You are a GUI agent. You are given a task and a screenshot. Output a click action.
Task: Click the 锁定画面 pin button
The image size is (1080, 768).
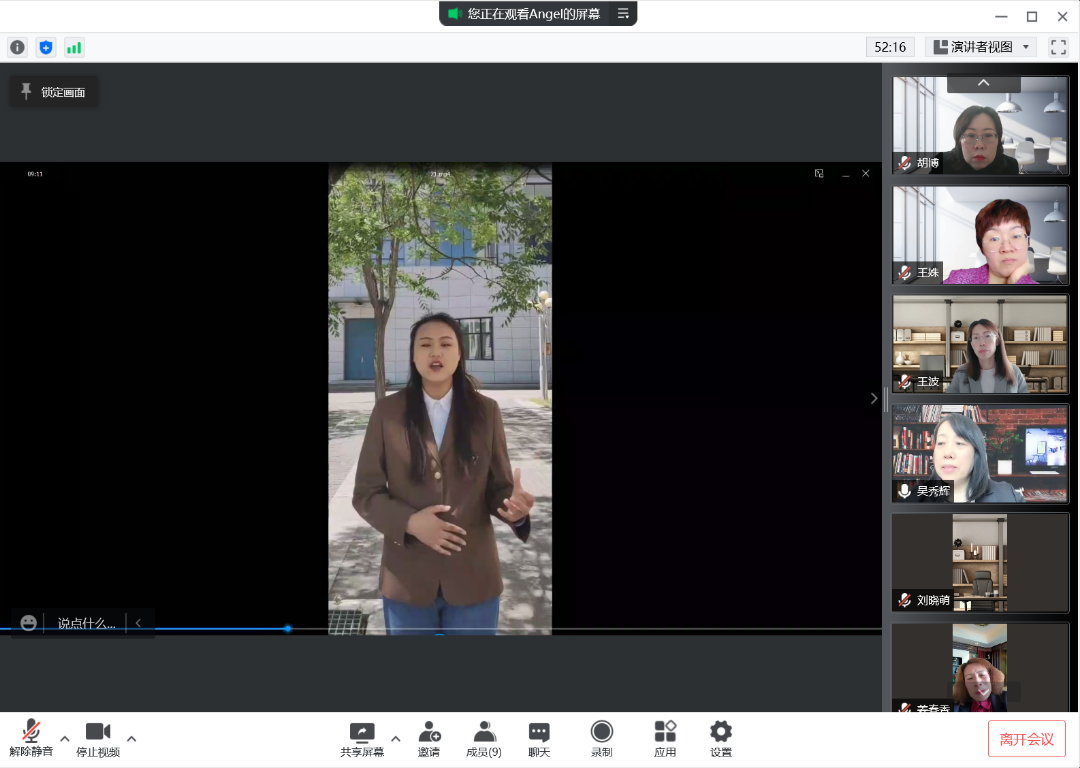click(54, 92)
